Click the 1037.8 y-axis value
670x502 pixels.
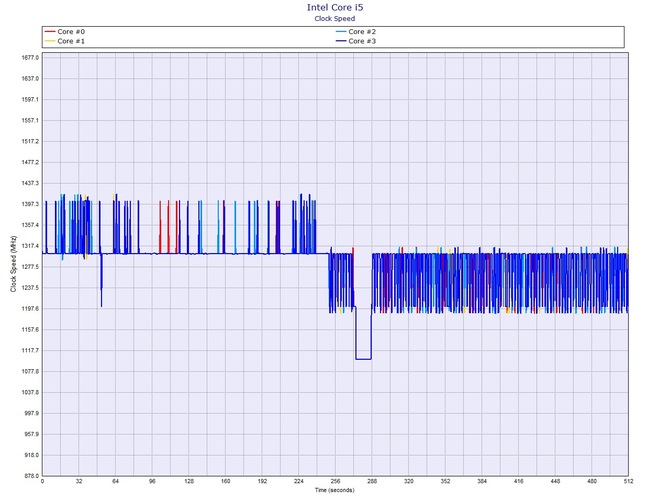click(30, 393)
